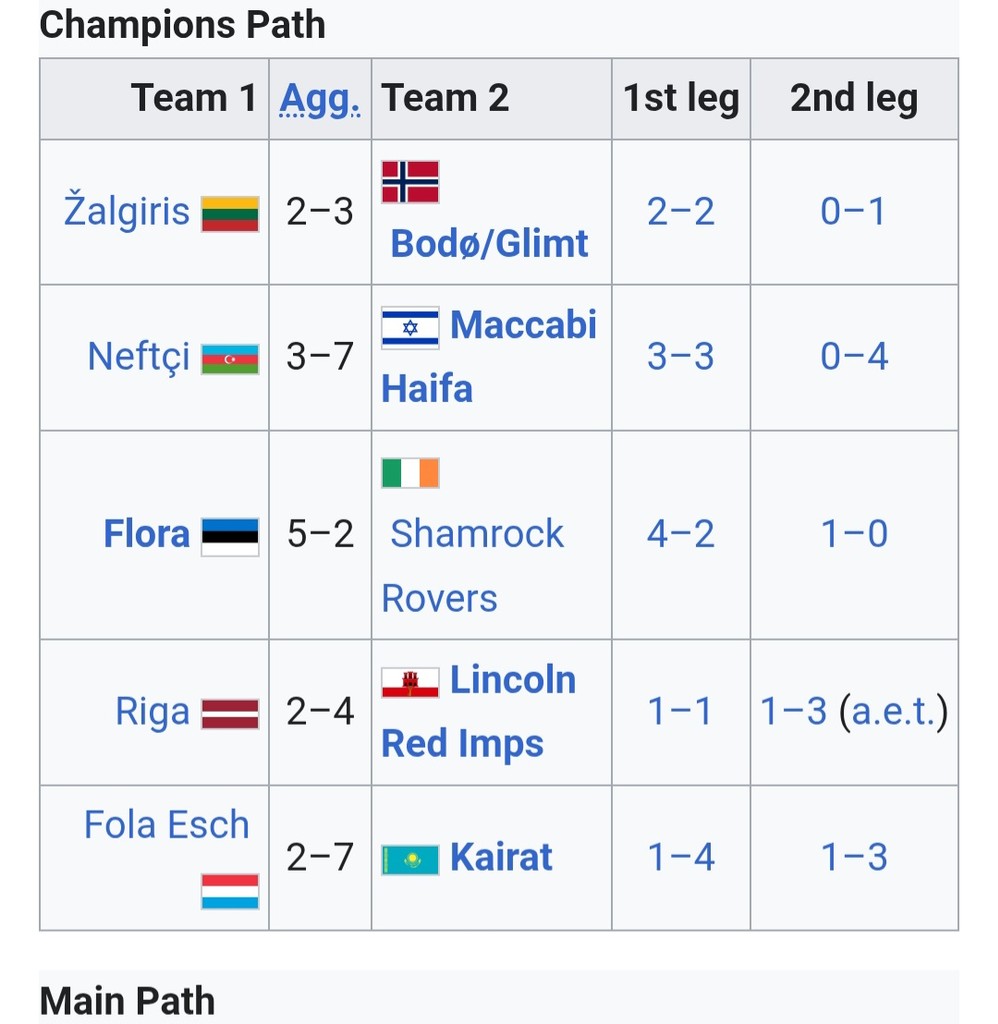This screenshot has width=998, height=1024.
Task: Click the Luxembourg flag under Fola Esch
Action: click(230, 891)
